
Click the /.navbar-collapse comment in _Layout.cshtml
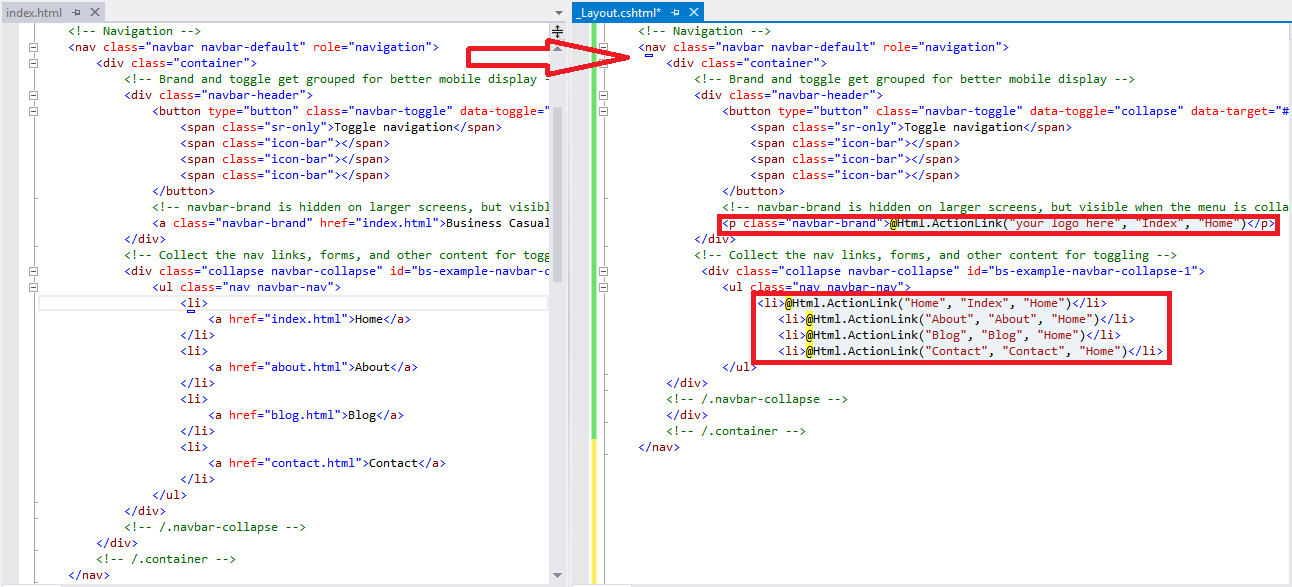(x=757, y=399)
